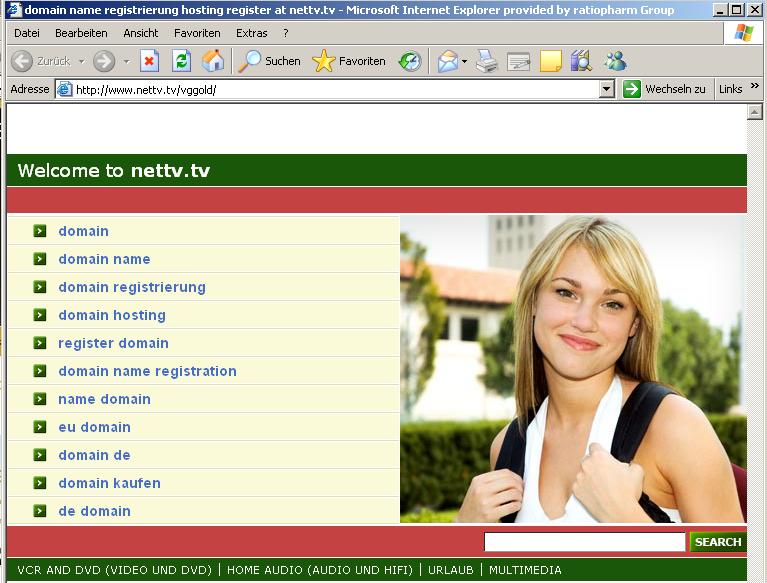Open the 'domain kaufen' link
This screenshot has width=767, height=583.
click(x=110, y=483)
